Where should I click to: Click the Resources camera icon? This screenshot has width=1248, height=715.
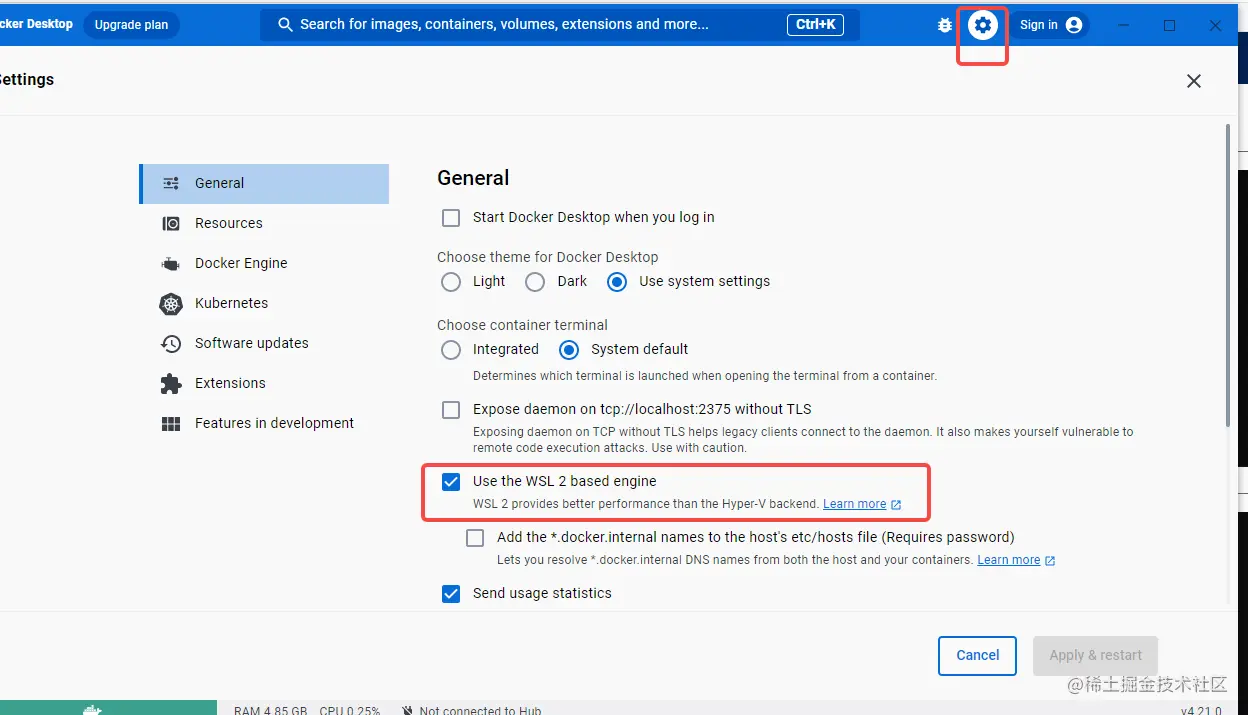click(x=171, y=223)
